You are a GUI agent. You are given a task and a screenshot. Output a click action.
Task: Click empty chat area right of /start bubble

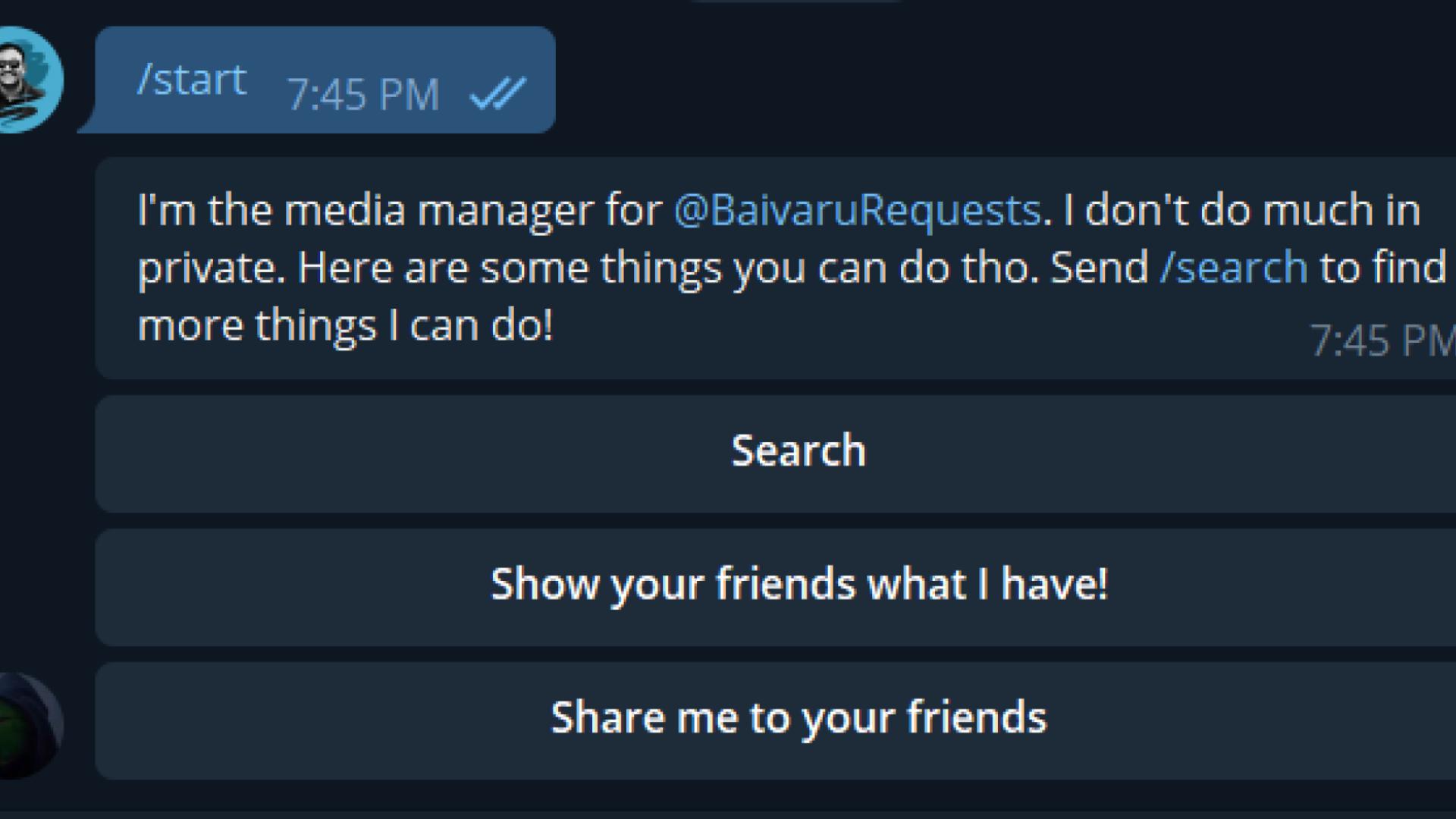pyautogui.click(x=986, y=80)
